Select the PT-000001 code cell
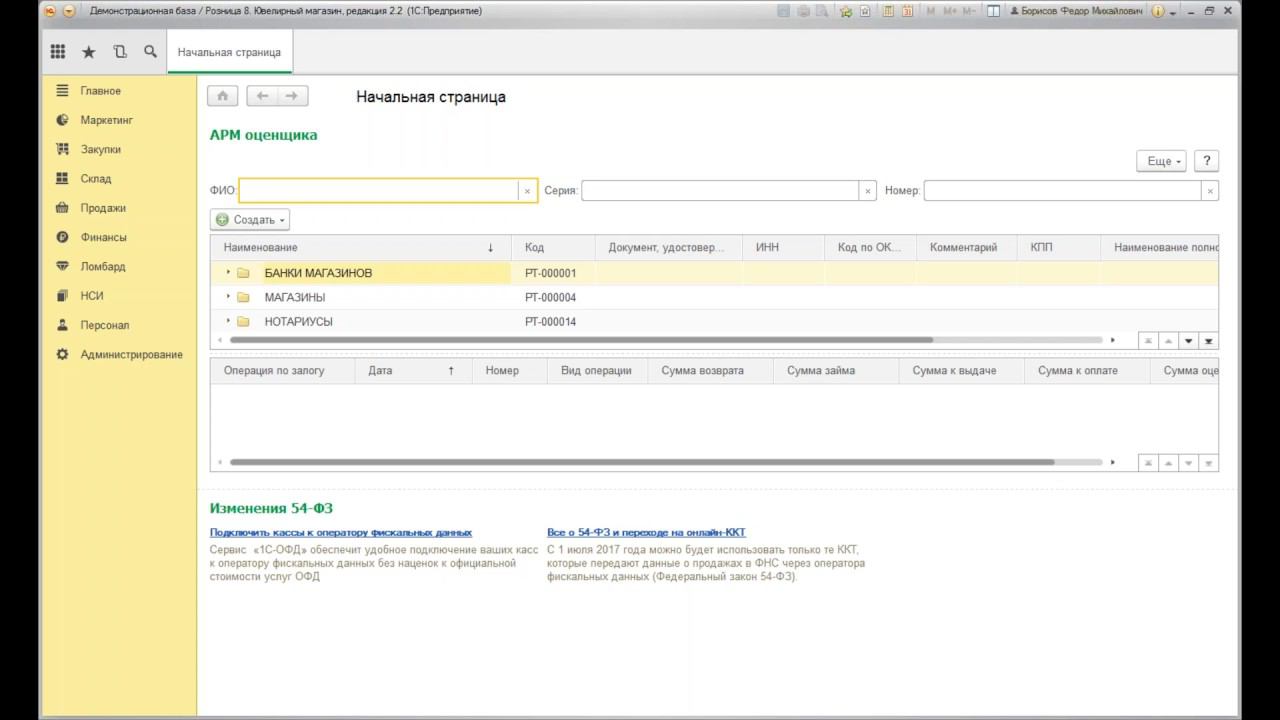The image size is (1280, 720). (x=553, y=272)
